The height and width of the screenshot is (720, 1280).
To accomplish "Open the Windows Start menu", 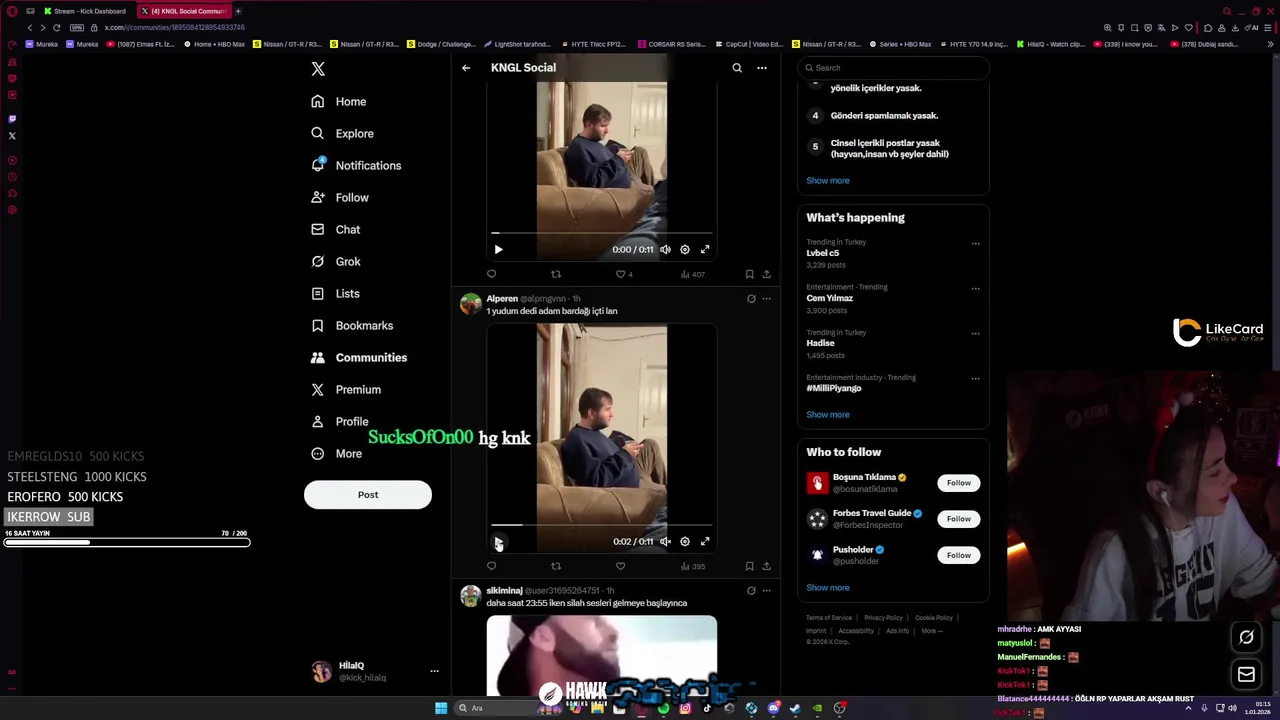I will coord(441,708).
